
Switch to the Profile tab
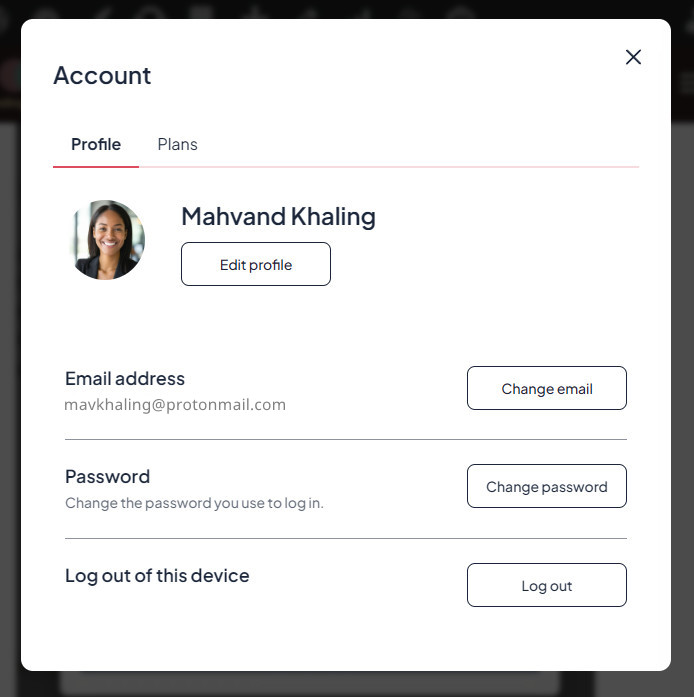pos(96,145)
